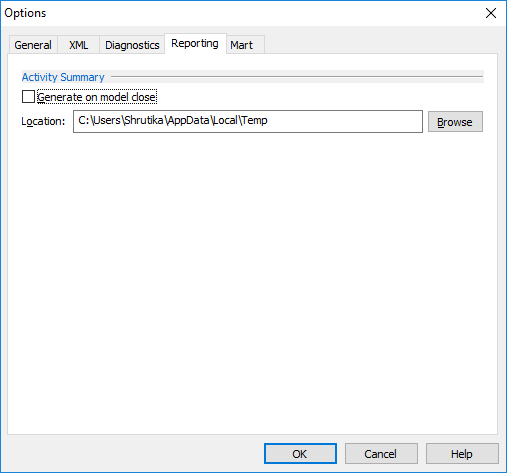Click the Location: label
507x473 pixels.
tap(43, 121)
